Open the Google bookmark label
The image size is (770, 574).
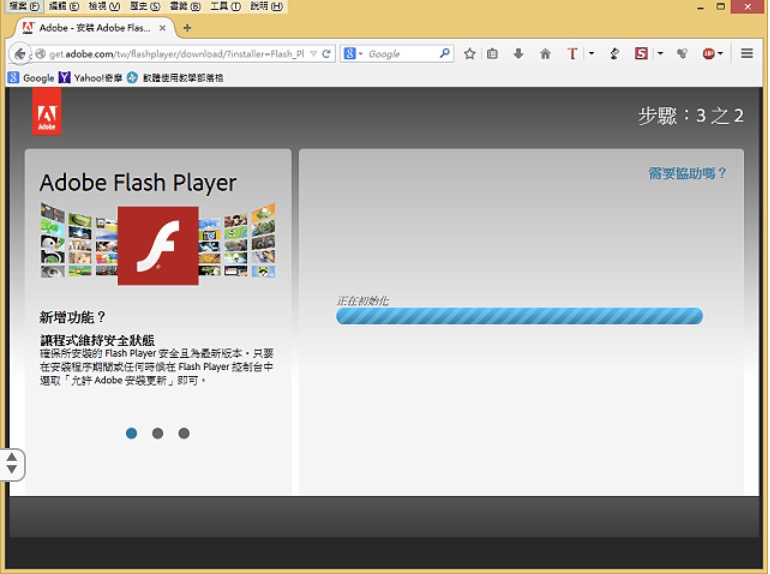(38, 78)
